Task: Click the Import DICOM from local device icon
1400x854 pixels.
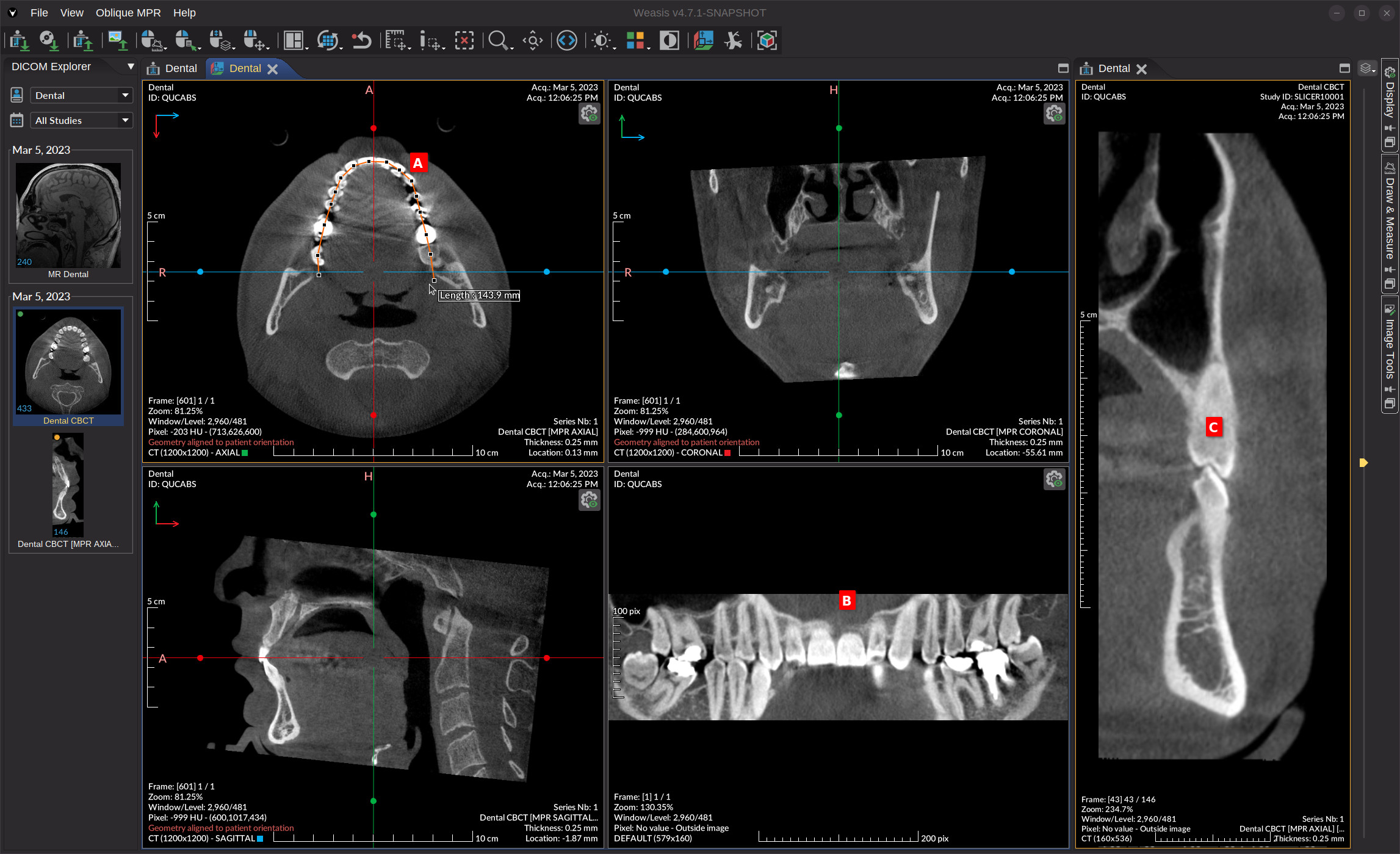Action: coord(19,41)
